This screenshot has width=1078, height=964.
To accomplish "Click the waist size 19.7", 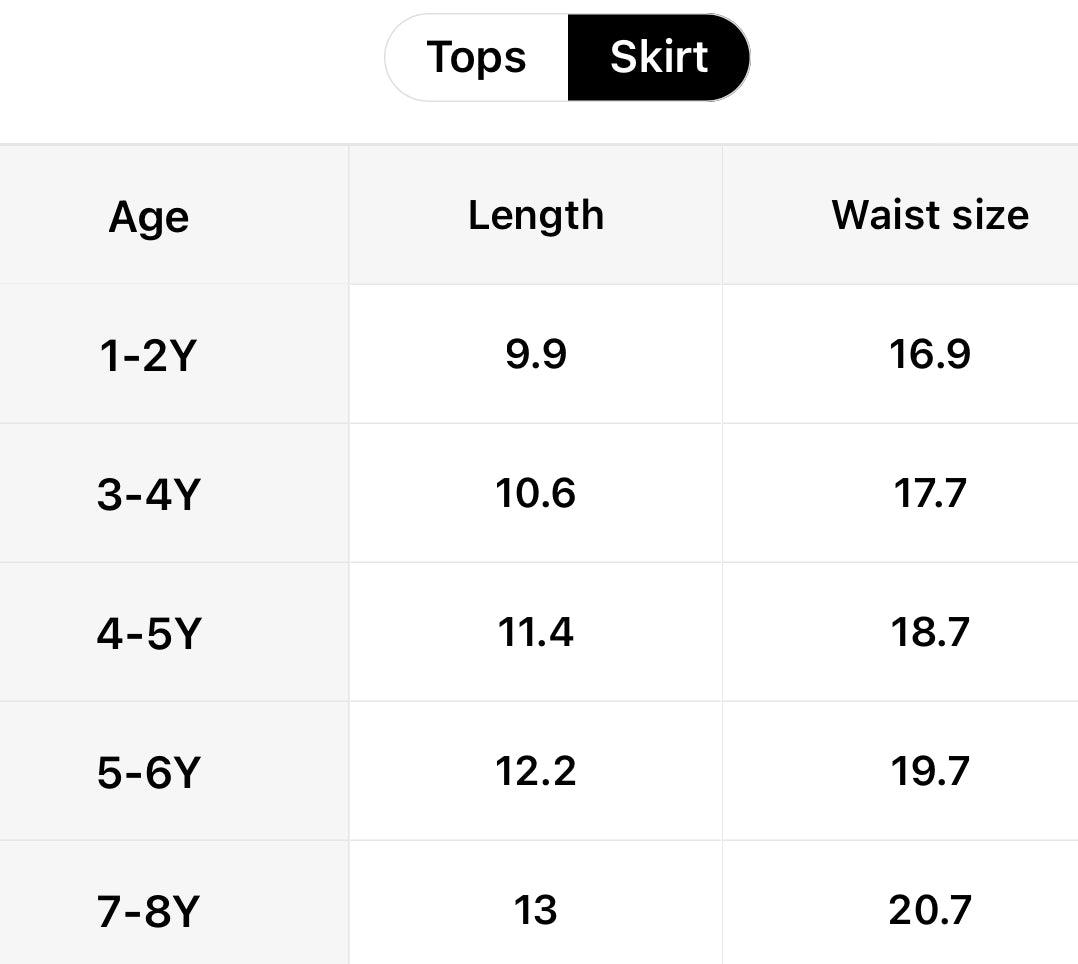I will coord(930,771).
